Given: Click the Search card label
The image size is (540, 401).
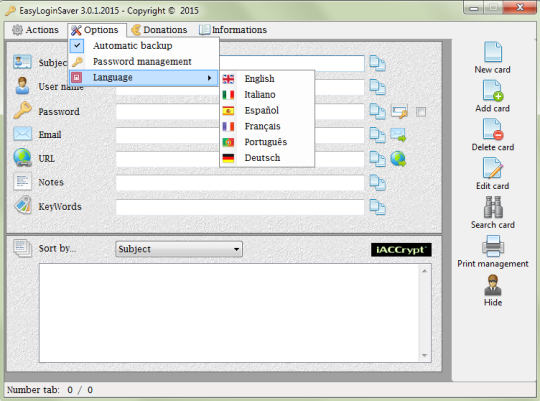Looking at the screenshot, I should (x=493, y=225).
